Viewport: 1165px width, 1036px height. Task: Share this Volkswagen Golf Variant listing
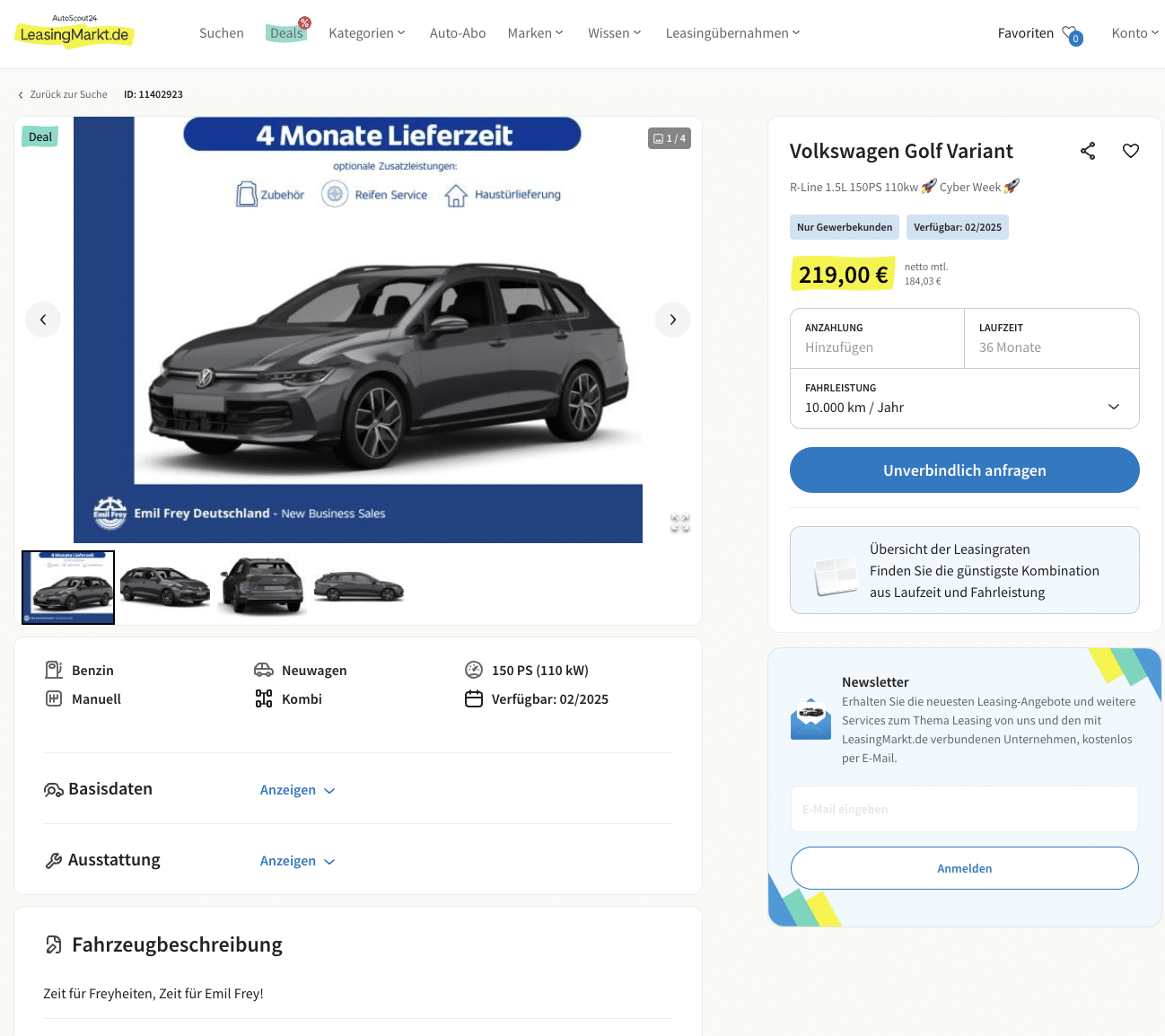pyautogui.click(x=1088, y=151)
